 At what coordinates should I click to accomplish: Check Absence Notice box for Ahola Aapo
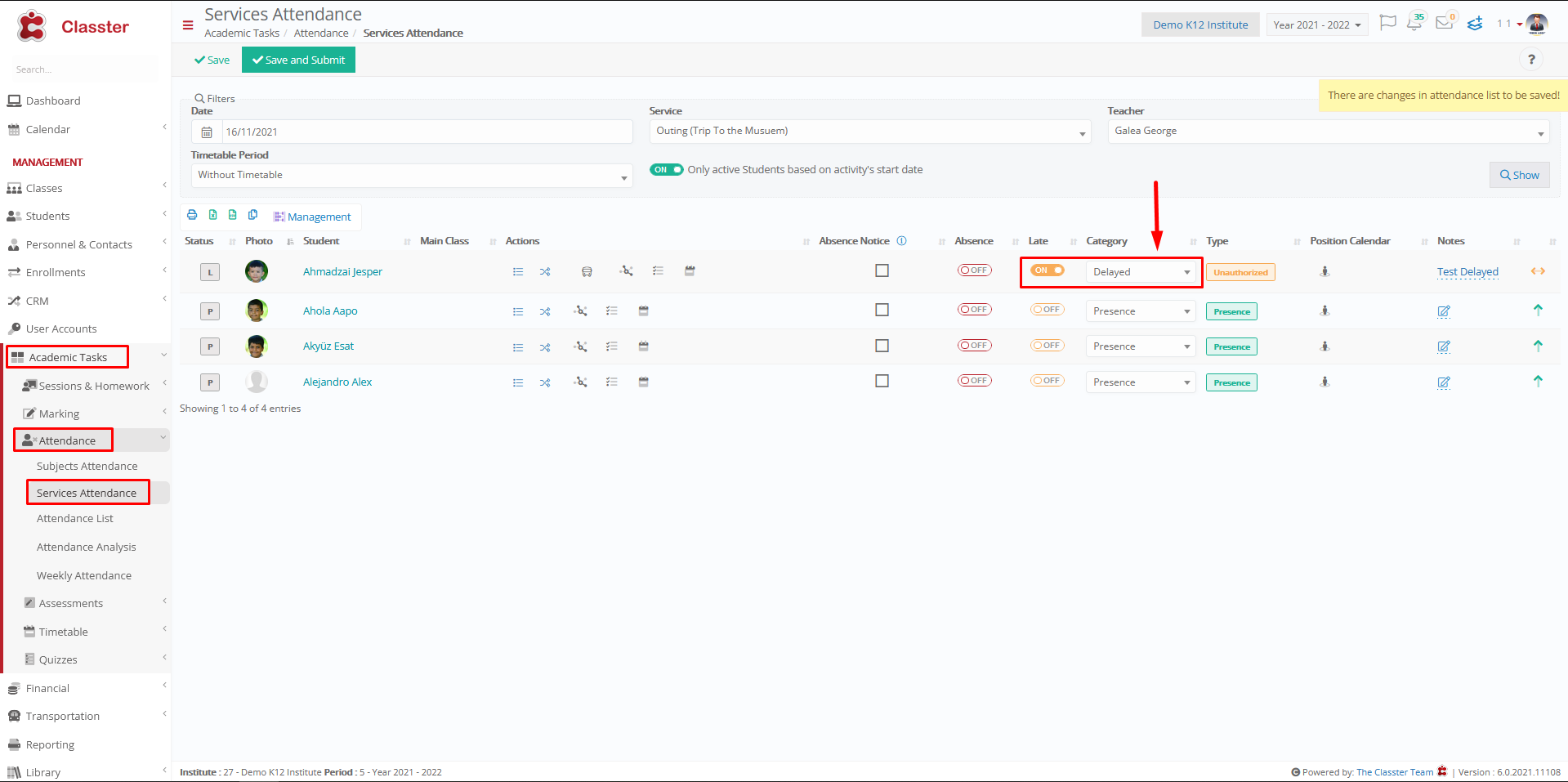(882, 310)
